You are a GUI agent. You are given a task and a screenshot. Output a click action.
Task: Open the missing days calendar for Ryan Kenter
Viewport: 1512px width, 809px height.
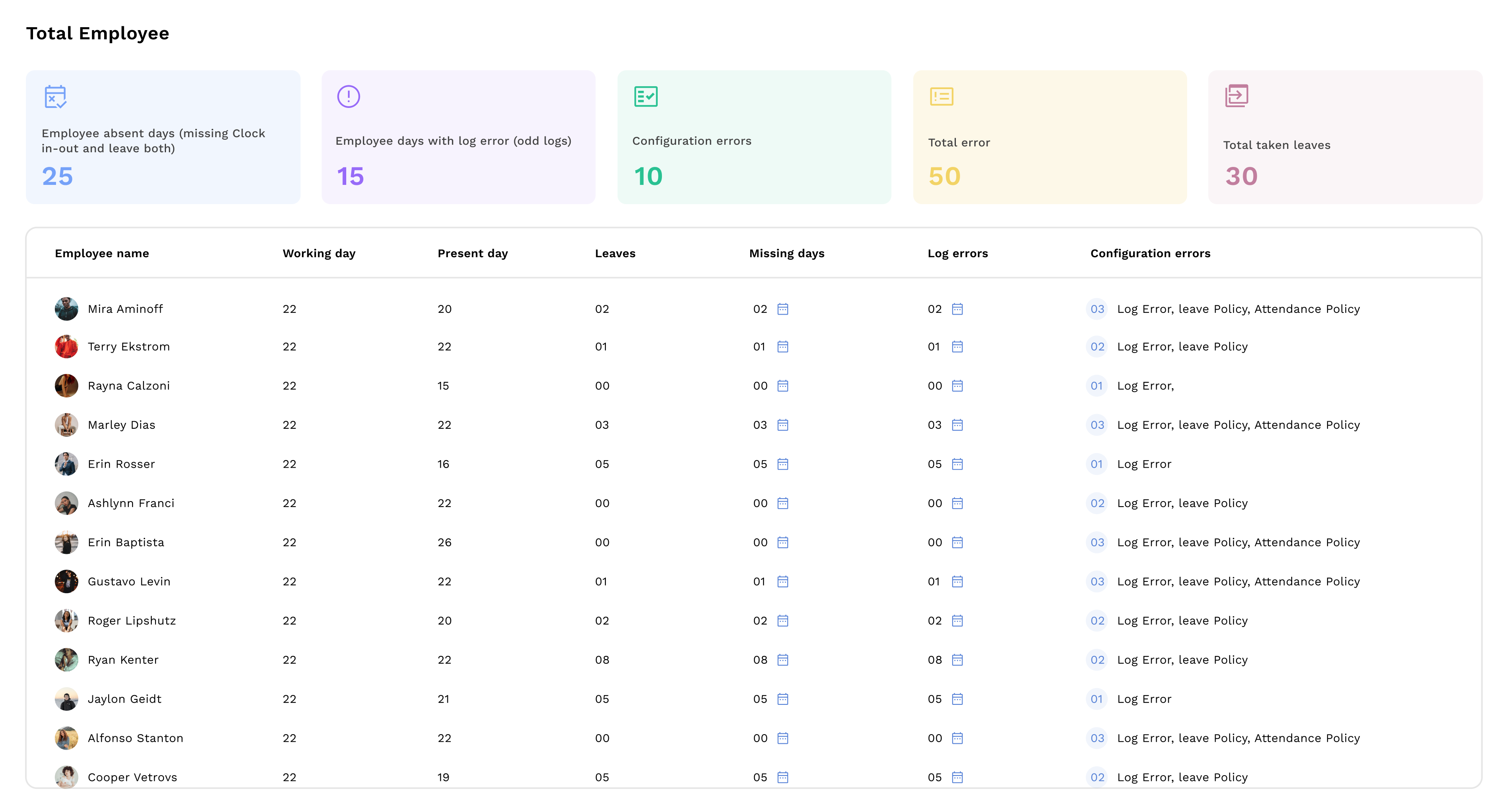point(783,660)
